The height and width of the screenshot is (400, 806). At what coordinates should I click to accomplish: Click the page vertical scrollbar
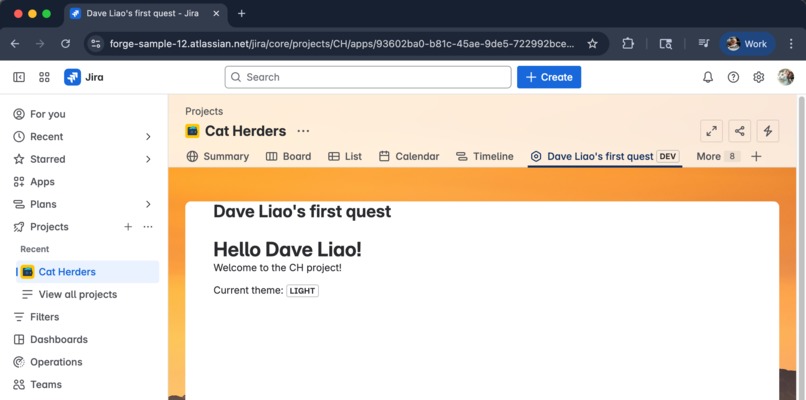pos(801,247)
